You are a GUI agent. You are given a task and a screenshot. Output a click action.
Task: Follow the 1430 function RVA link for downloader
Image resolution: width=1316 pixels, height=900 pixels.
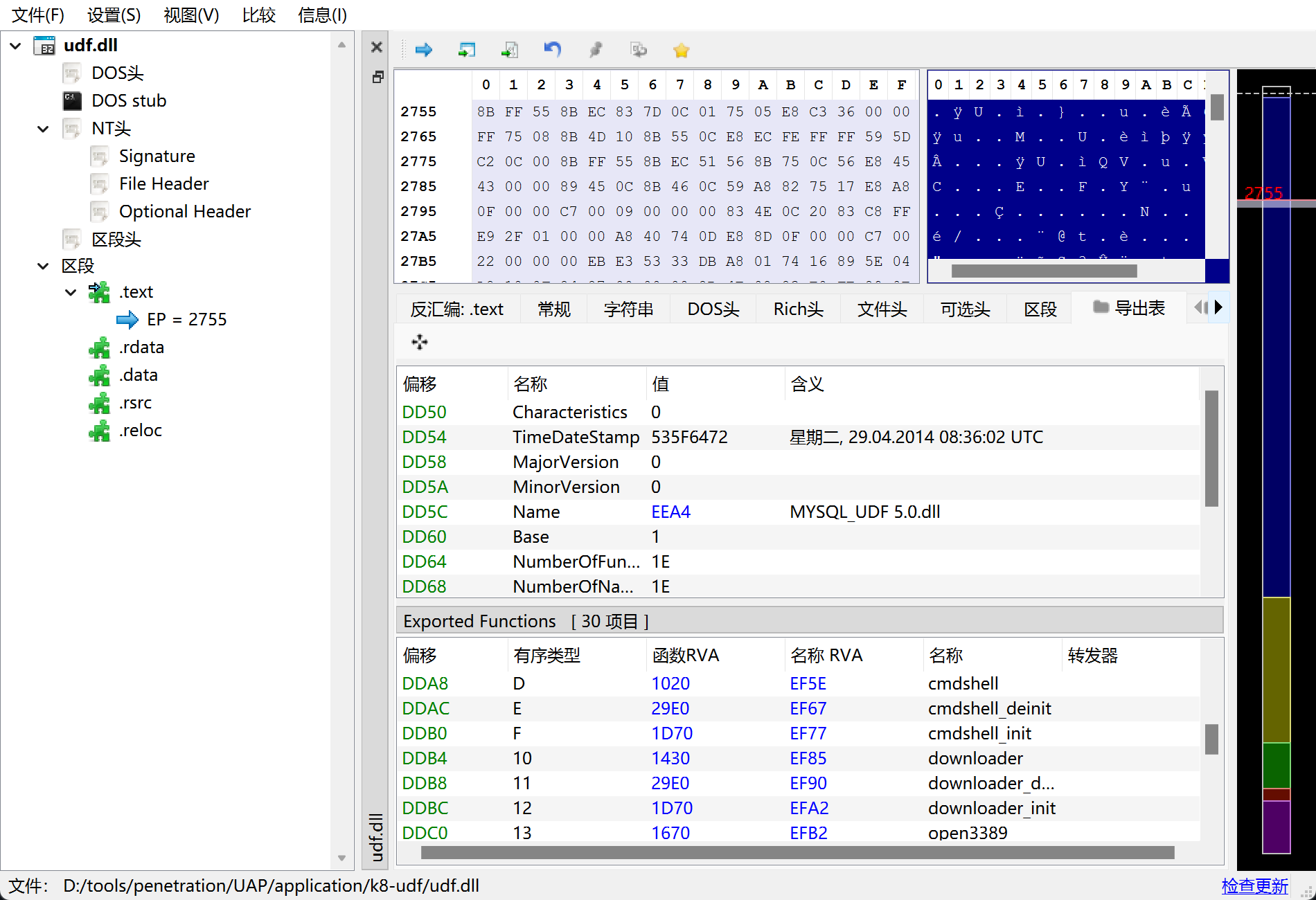(670, 759)
